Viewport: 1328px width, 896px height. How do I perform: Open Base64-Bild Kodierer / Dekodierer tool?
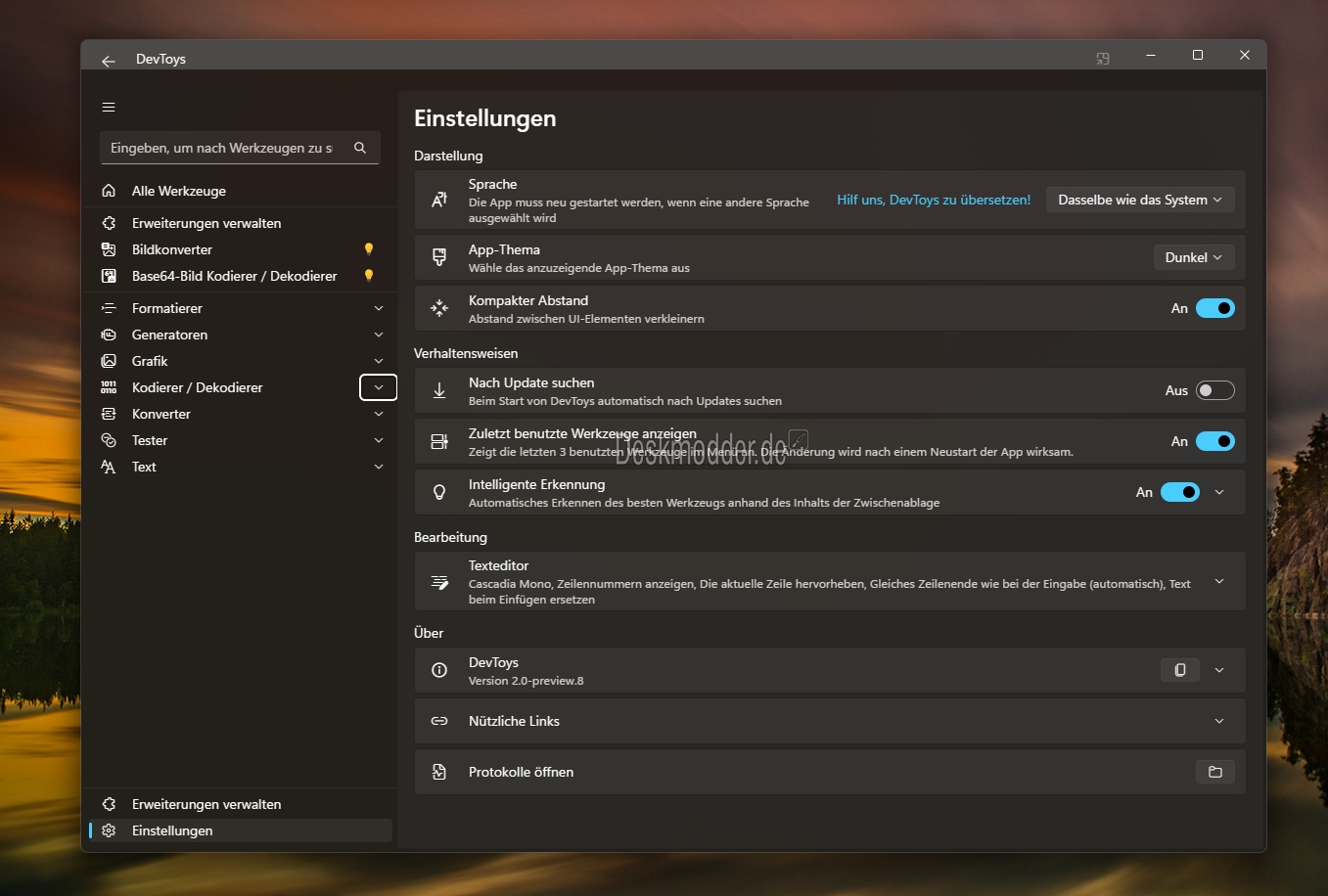tap(241, 276)
